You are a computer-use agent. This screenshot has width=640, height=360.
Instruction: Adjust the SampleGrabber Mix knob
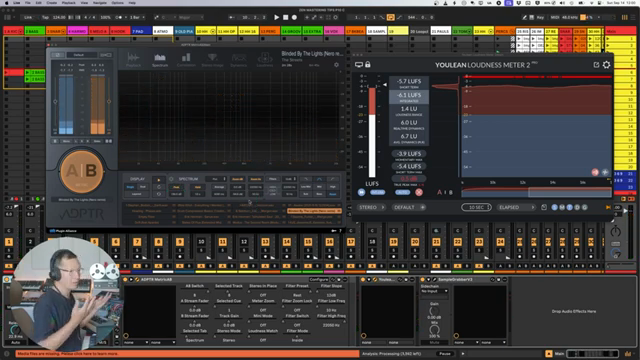tap(434, 329)
